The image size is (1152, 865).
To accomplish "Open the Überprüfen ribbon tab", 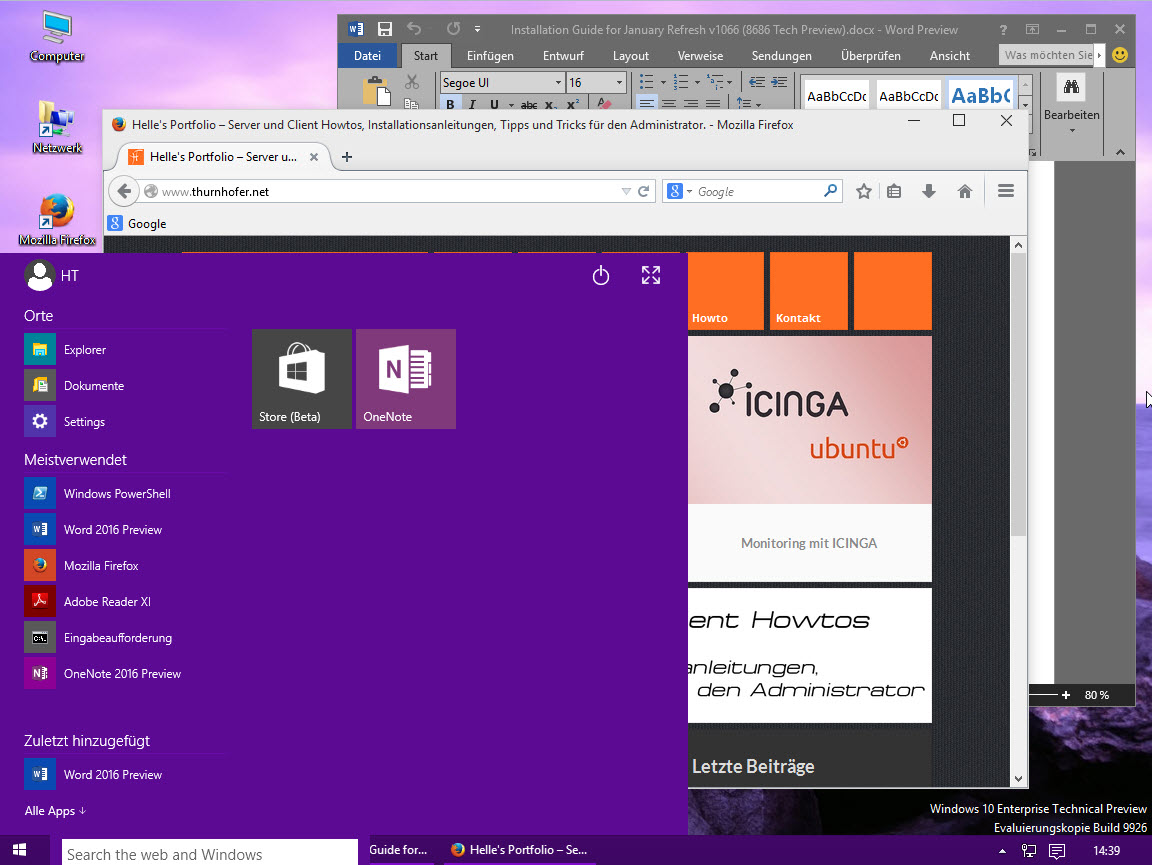I will click(871, 56).
